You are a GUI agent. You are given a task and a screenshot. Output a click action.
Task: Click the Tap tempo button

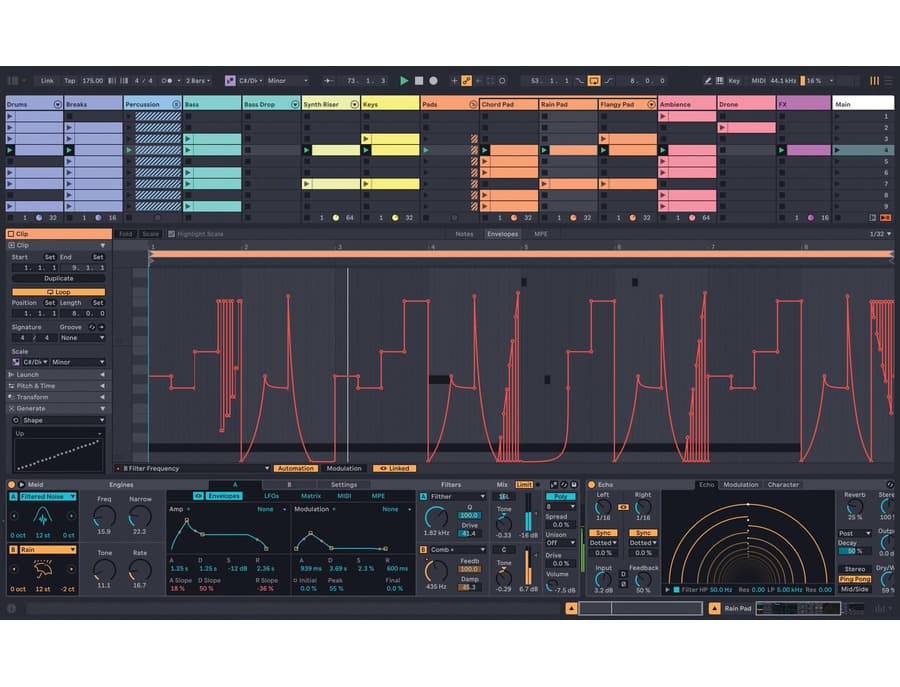pos(70,80)
